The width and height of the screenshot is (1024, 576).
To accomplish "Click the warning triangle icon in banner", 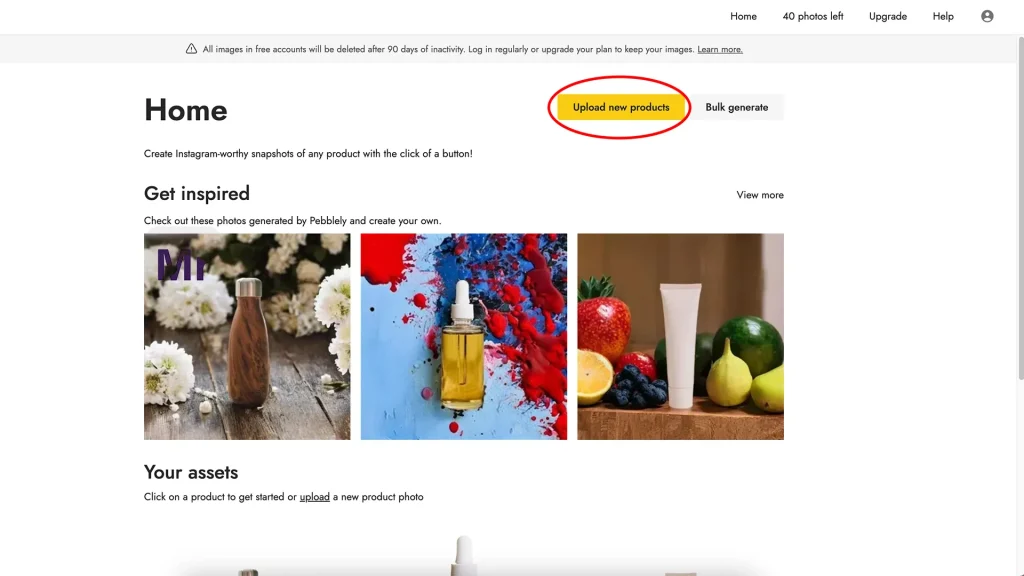I will 191,49.
